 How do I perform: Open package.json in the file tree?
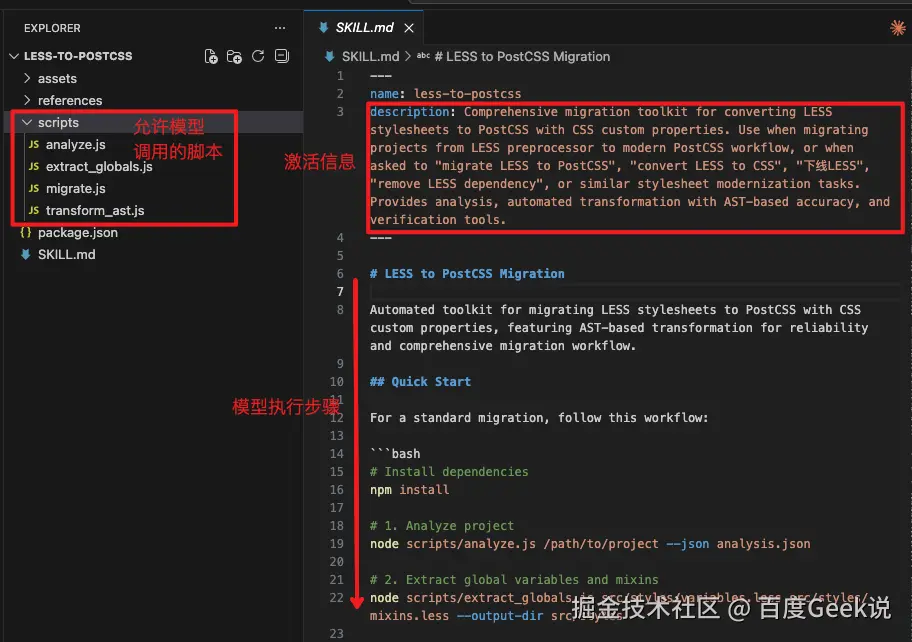78,233
